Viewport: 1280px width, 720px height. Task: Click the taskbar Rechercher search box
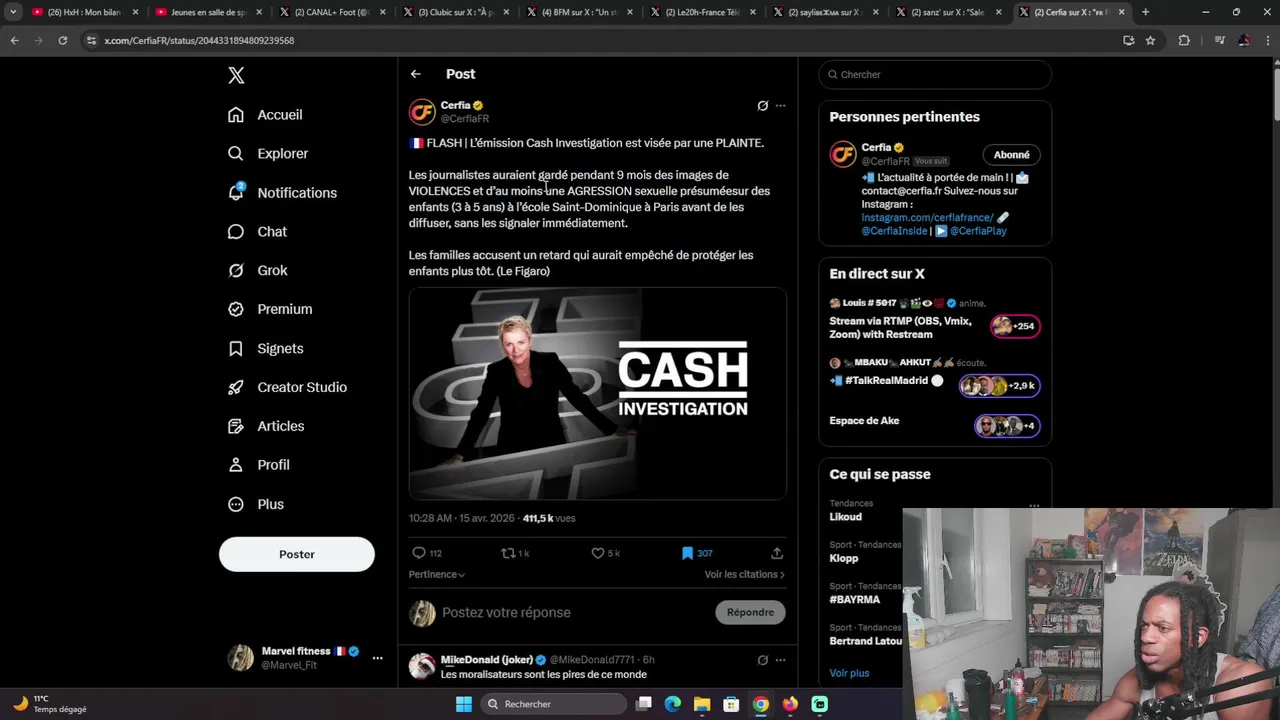(x=553, y=704)
